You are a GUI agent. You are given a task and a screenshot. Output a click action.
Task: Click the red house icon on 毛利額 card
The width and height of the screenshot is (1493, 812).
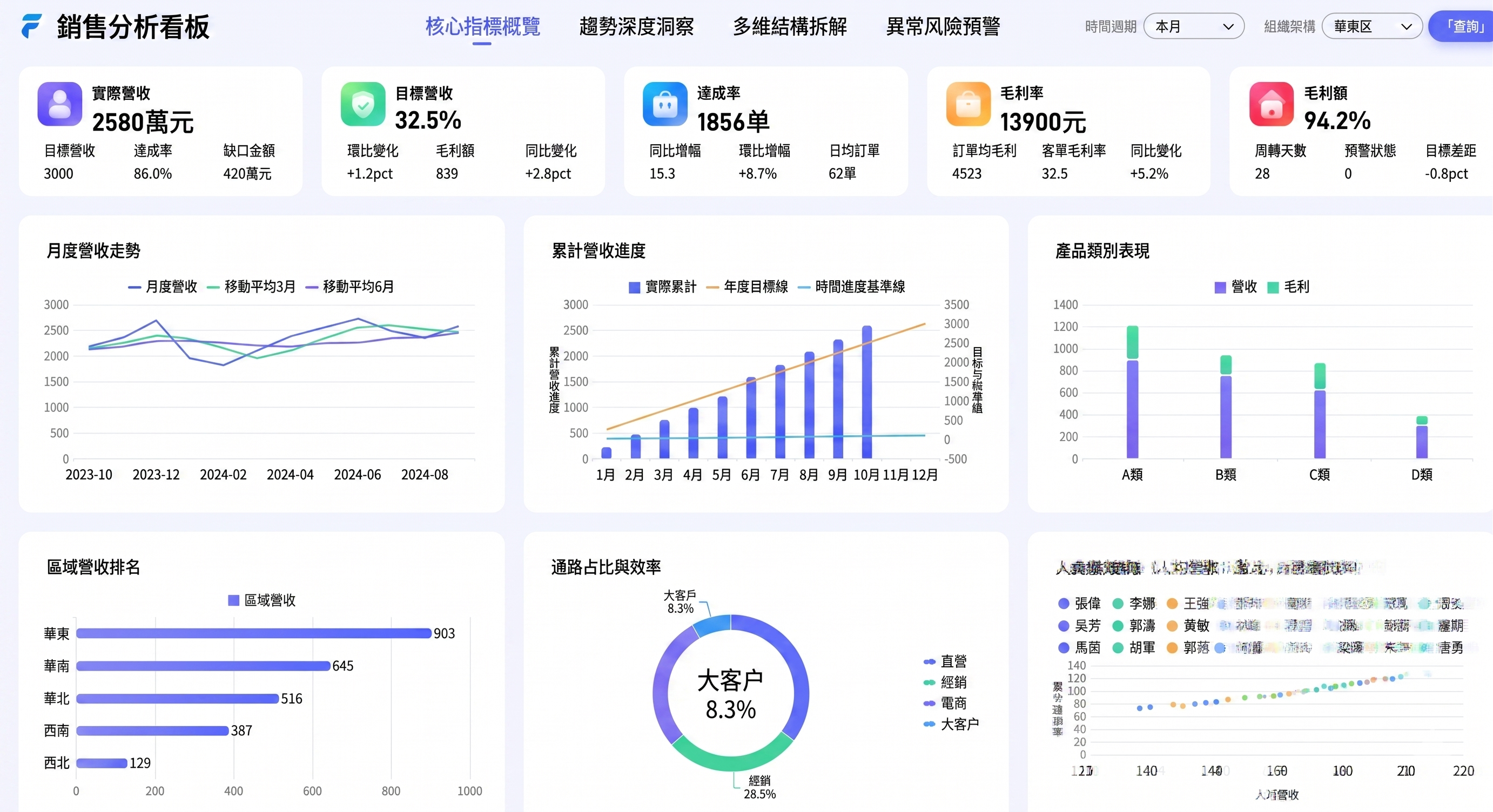tap(1271, 104)
